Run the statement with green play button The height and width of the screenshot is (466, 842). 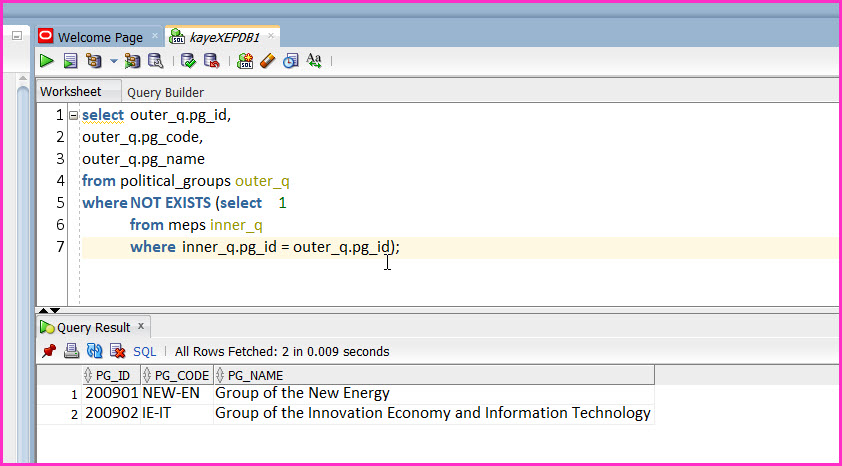(x=47, y=61)
